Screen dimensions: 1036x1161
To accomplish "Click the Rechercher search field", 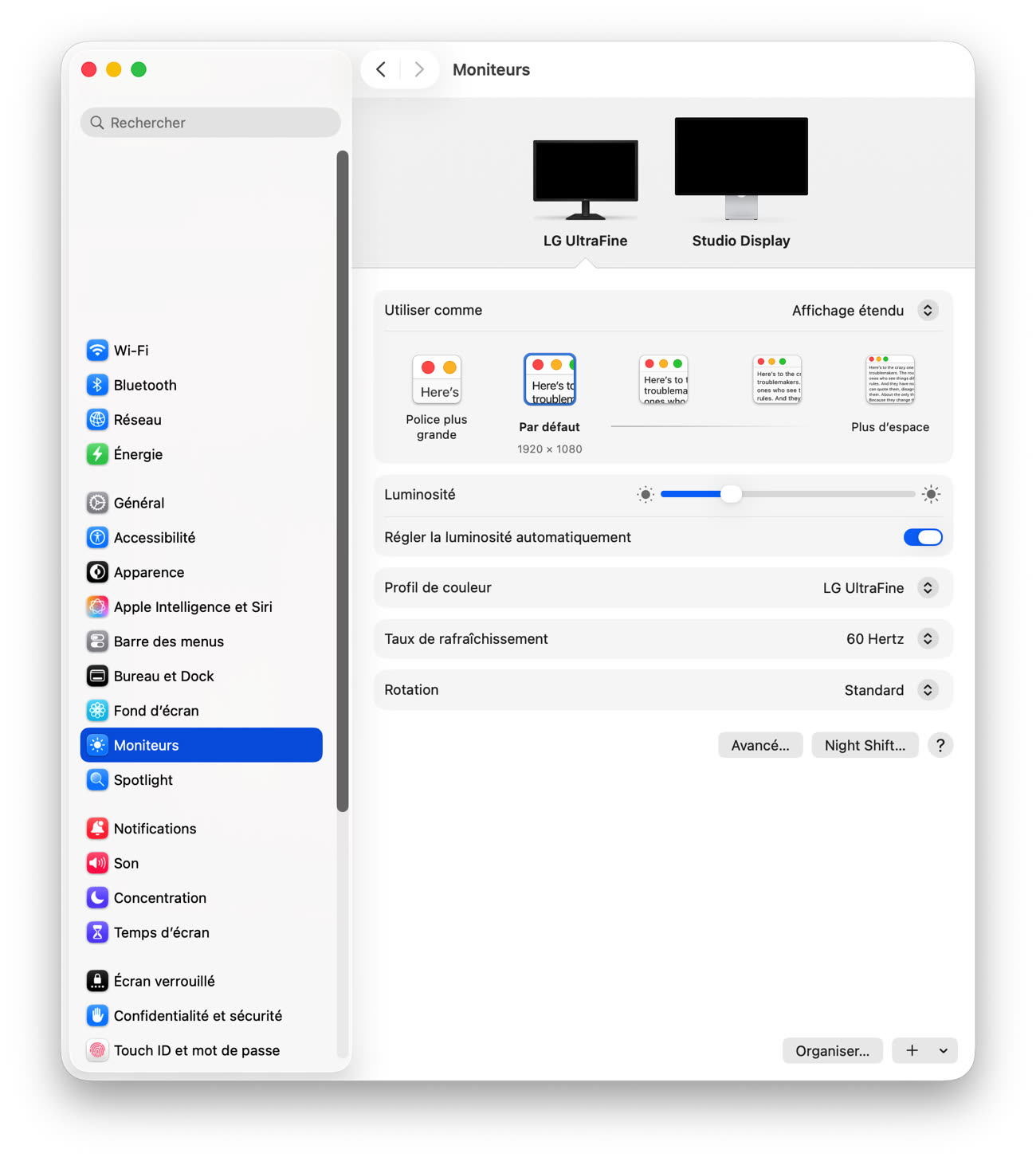I will 210,123.
